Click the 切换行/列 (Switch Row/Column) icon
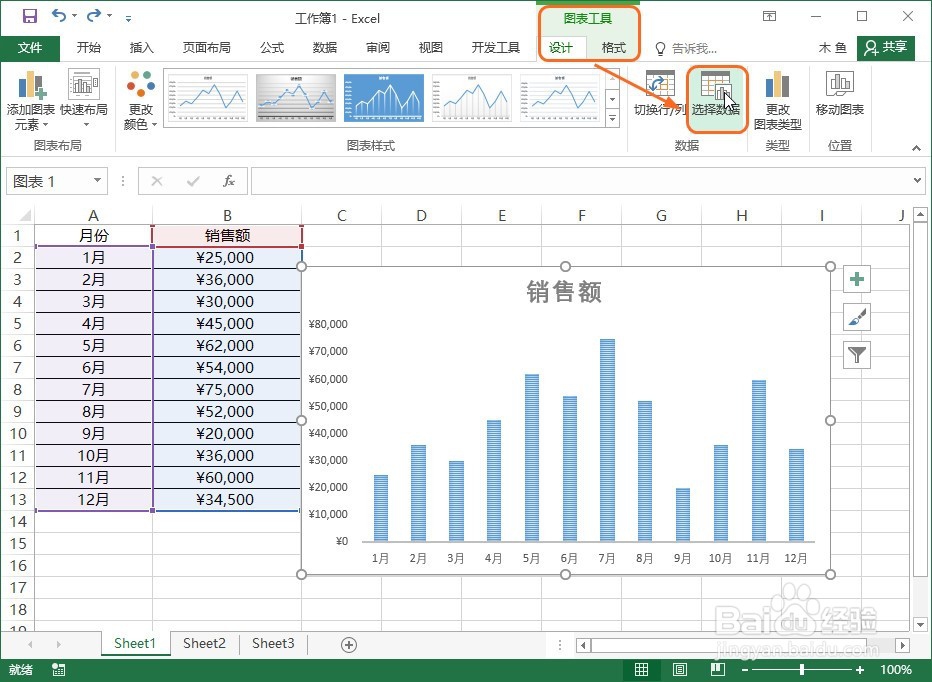Viewport: 932px width, 682px height. (x=659, y=97)
